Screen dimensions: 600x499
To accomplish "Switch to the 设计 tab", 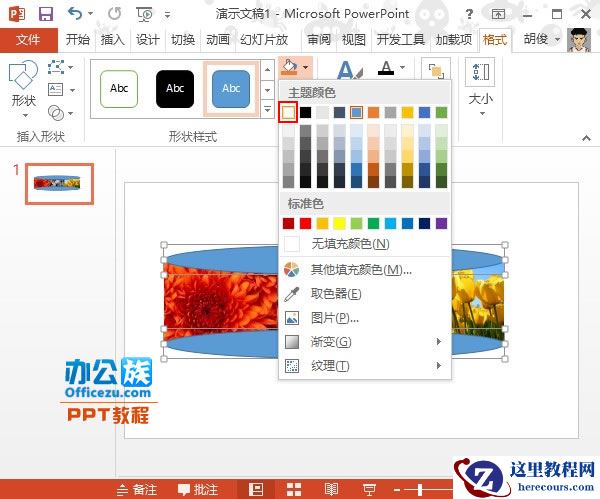I will [x=147, y=39].
